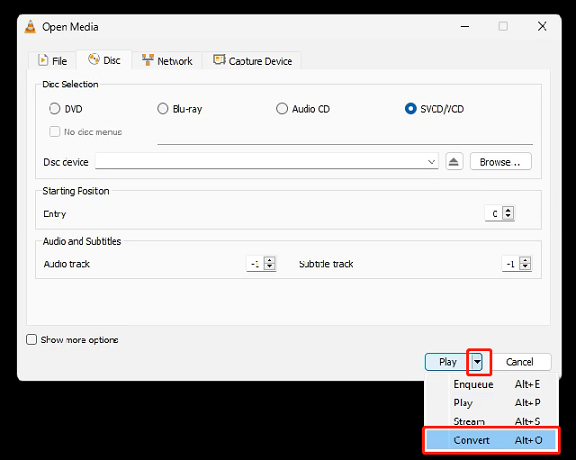Click into the Entry number field
The height and width of the screenshot is (460, 576).
click(x=494, y=213)
